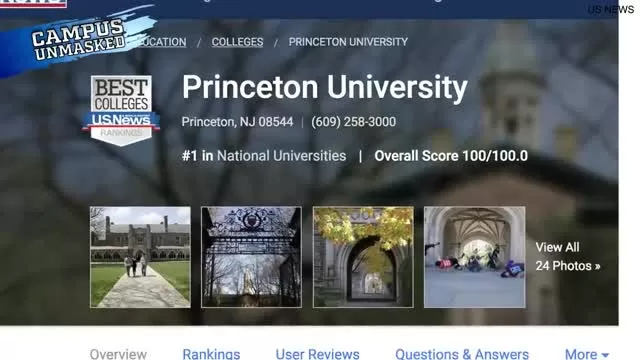640x360 pixels.
Task: Select the Overview tab
Action: click(118, 354)
